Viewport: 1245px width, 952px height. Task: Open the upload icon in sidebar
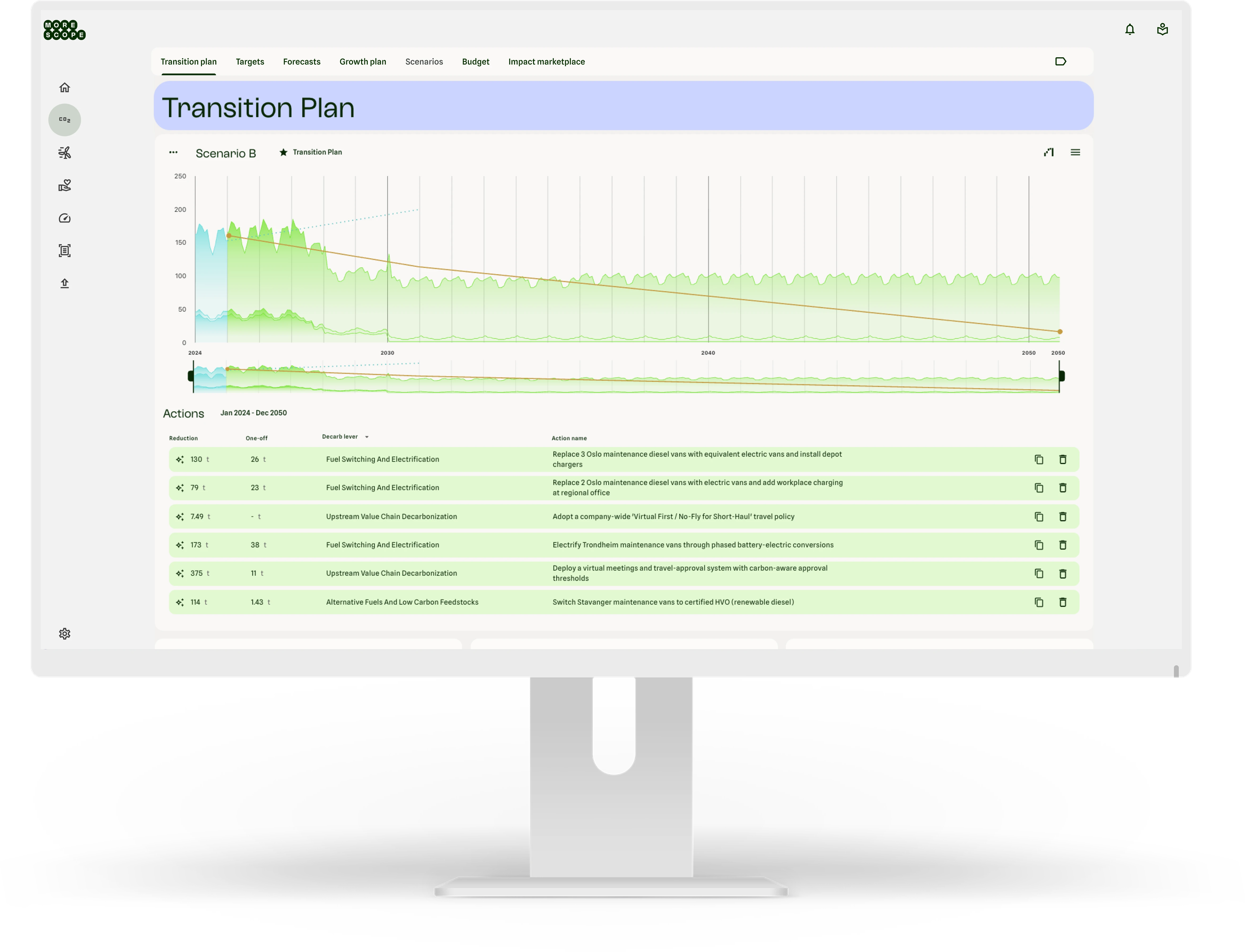65,283
